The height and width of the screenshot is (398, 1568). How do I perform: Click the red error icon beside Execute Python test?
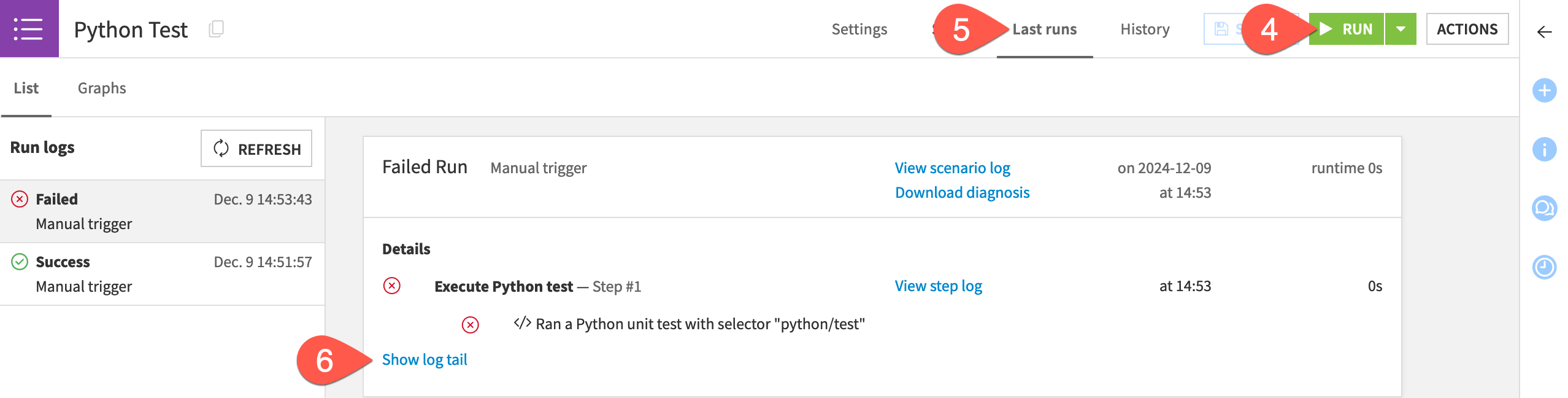pos(393,286)
